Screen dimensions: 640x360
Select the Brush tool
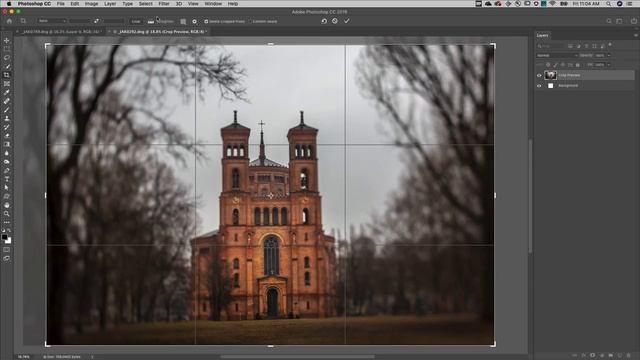(7, 110)
